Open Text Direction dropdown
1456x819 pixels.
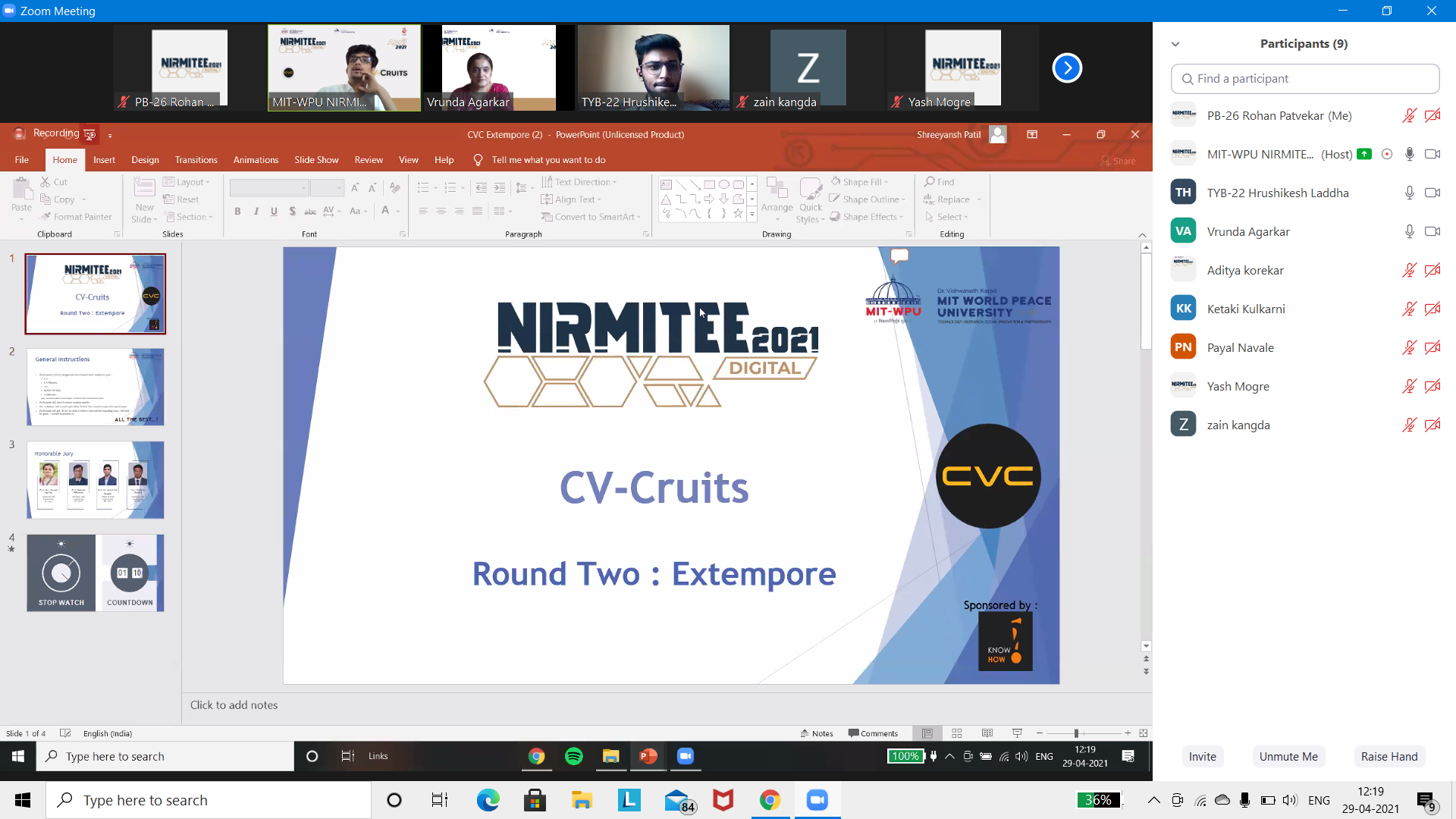click(579, 182)
